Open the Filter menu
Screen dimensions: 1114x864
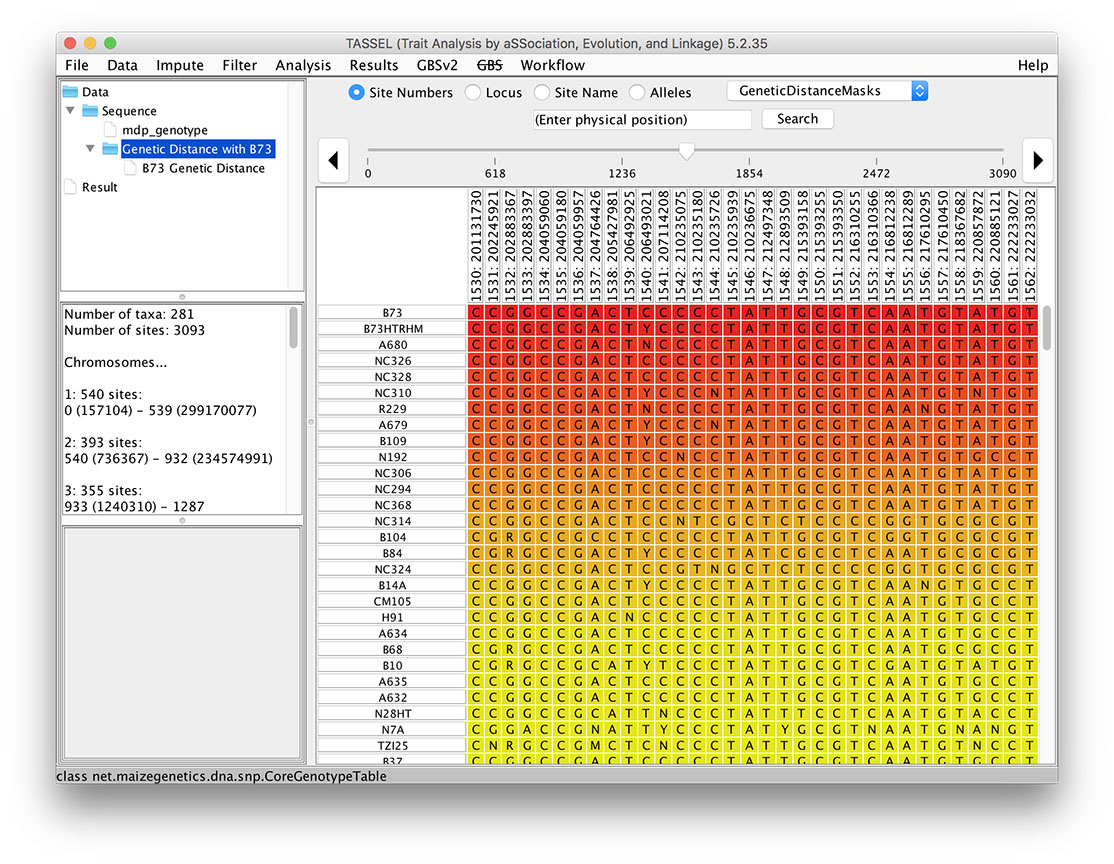pyautogui.click(x=239, y=65)
